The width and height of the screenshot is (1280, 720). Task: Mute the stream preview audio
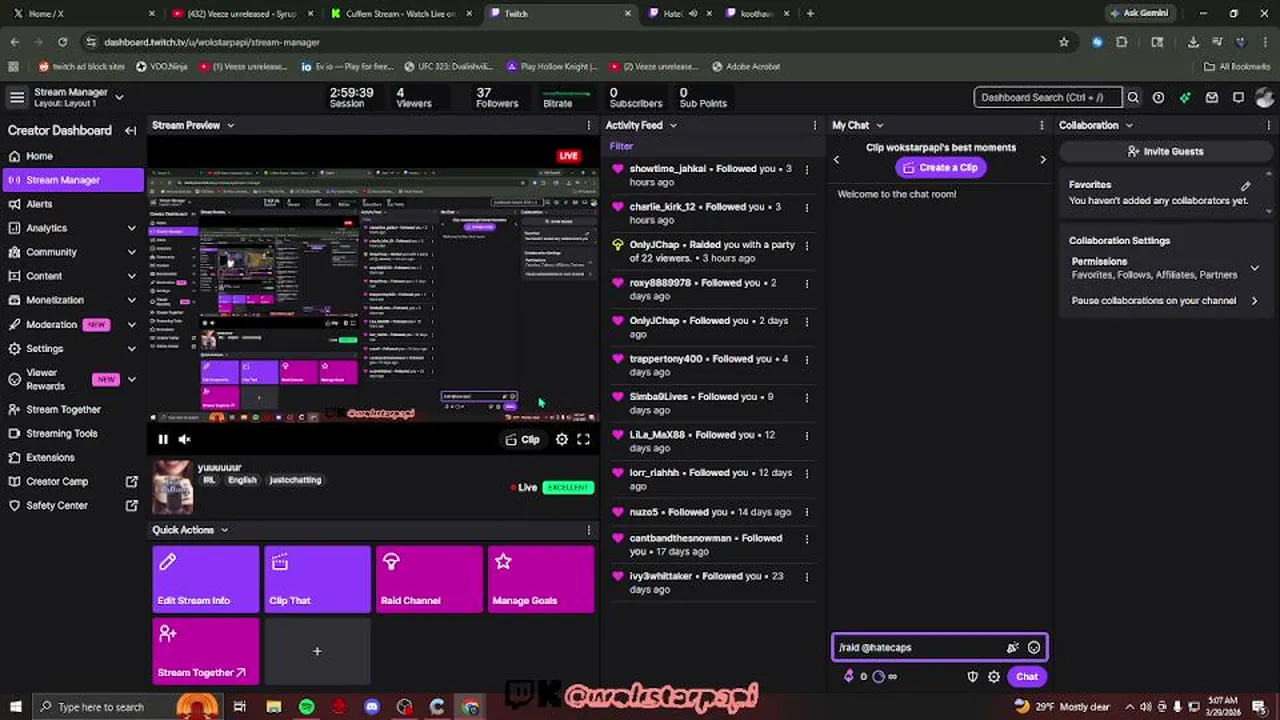click(x=184, y=439)
